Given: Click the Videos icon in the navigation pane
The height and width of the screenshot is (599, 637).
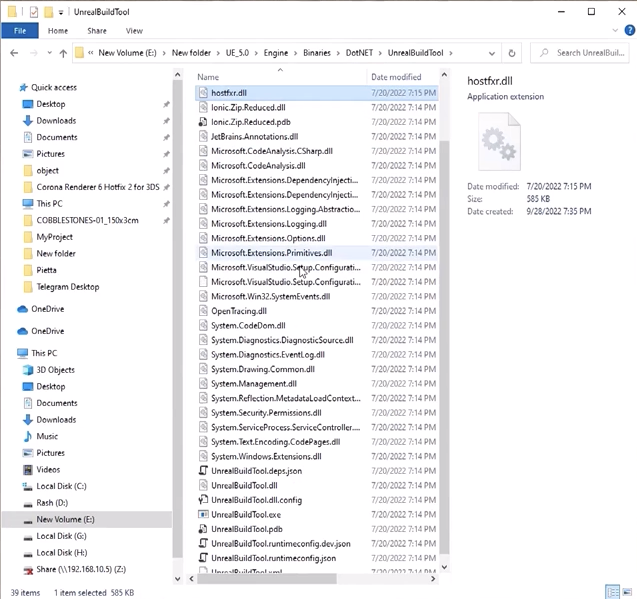Looking at the screenshot, I should click(x=28, y=470).
